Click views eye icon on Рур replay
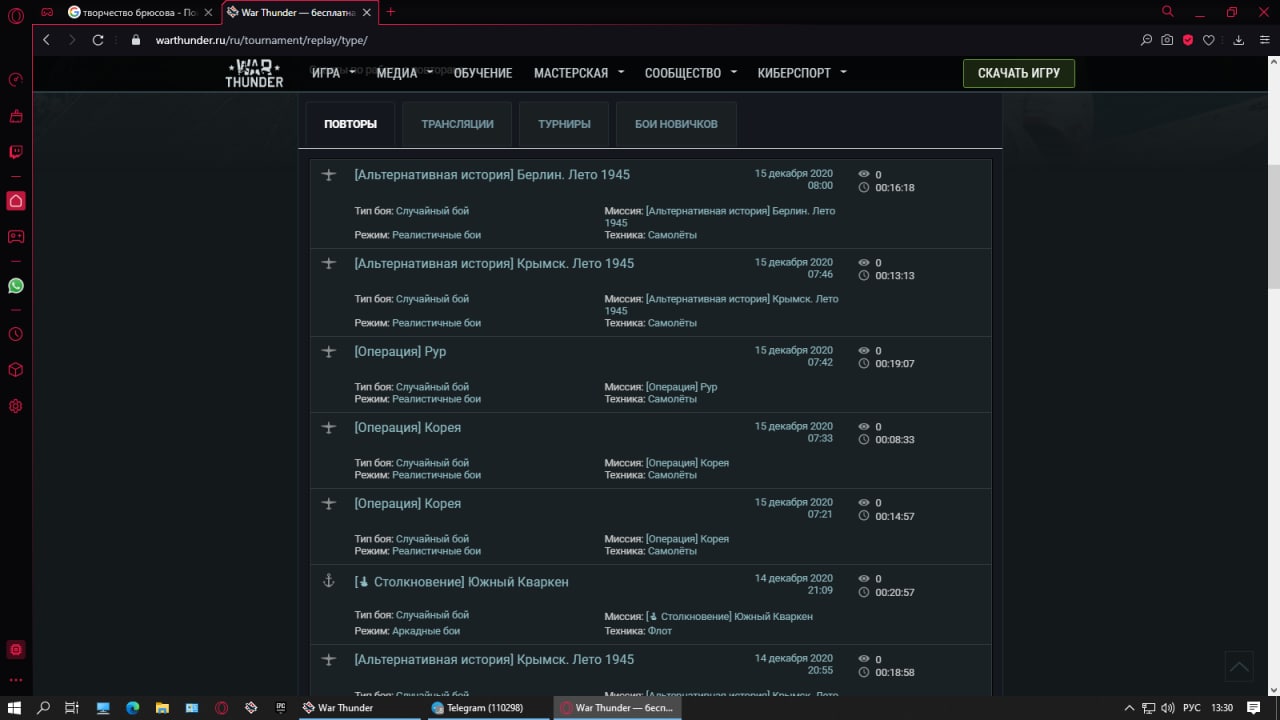Image resolution: width=1280 pixels, height=720 pixels. (864, 351)
